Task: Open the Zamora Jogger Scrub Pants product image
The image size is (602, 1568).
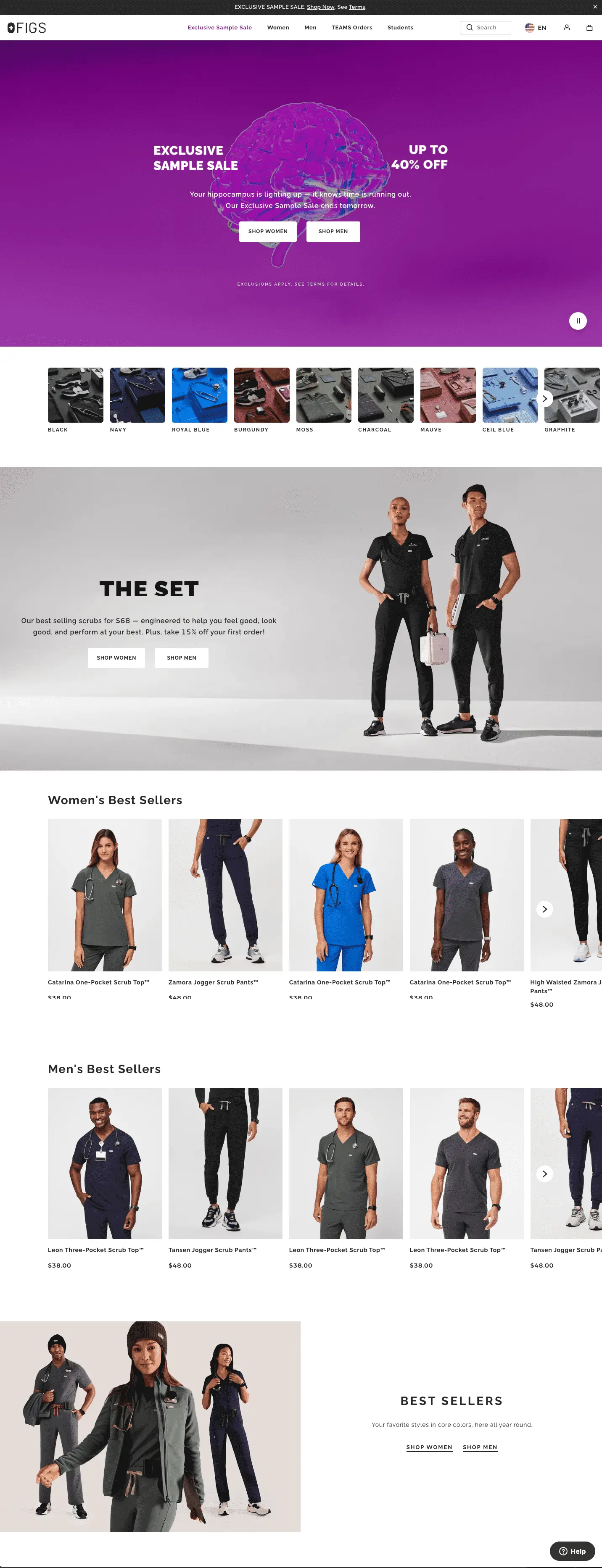Action: point(225,895)
